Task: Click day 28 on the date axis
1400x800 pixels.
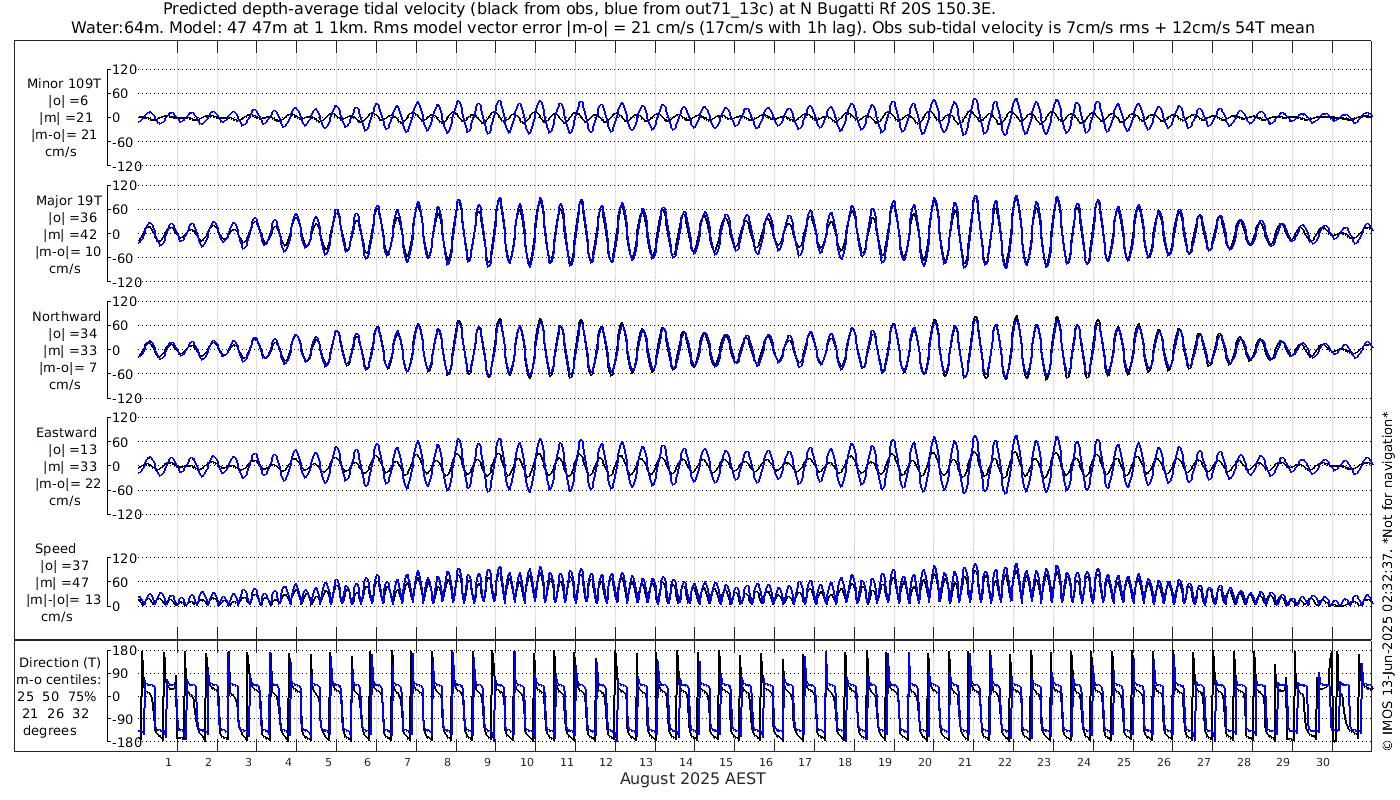Action: tap(1243, 762)
